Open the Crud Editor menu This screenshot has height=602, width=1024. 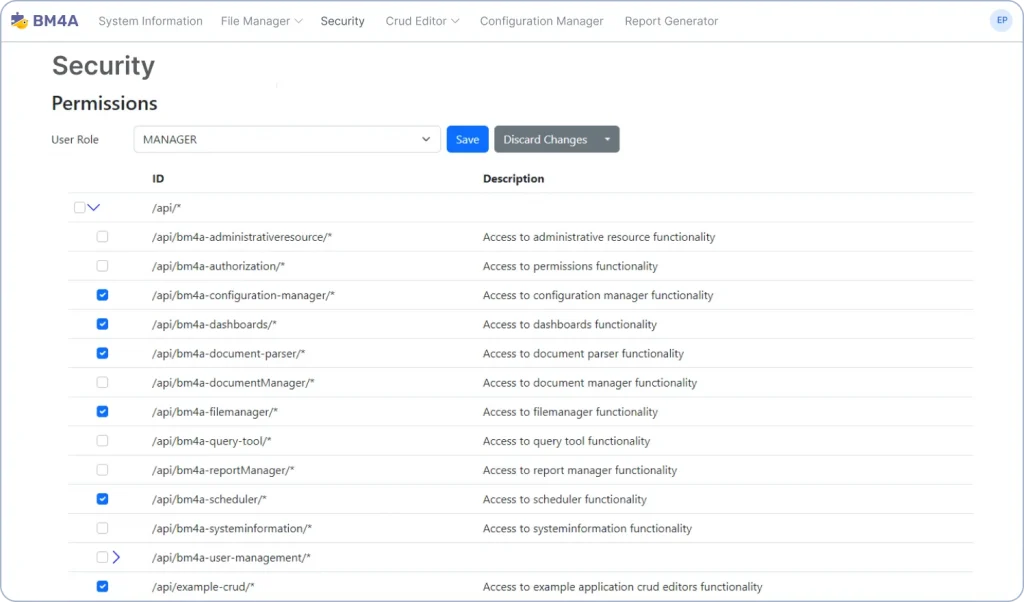[x=422, y=21]
